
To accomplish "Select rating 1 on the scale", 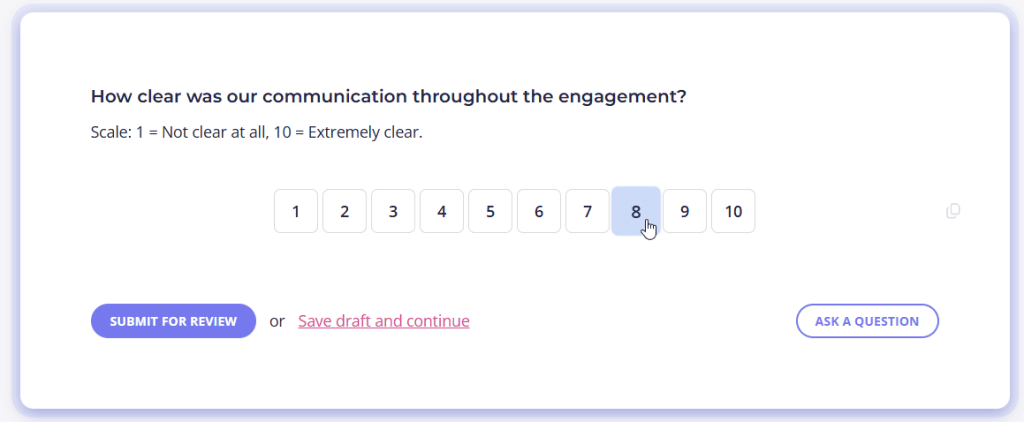I will (x=296, y=211).
